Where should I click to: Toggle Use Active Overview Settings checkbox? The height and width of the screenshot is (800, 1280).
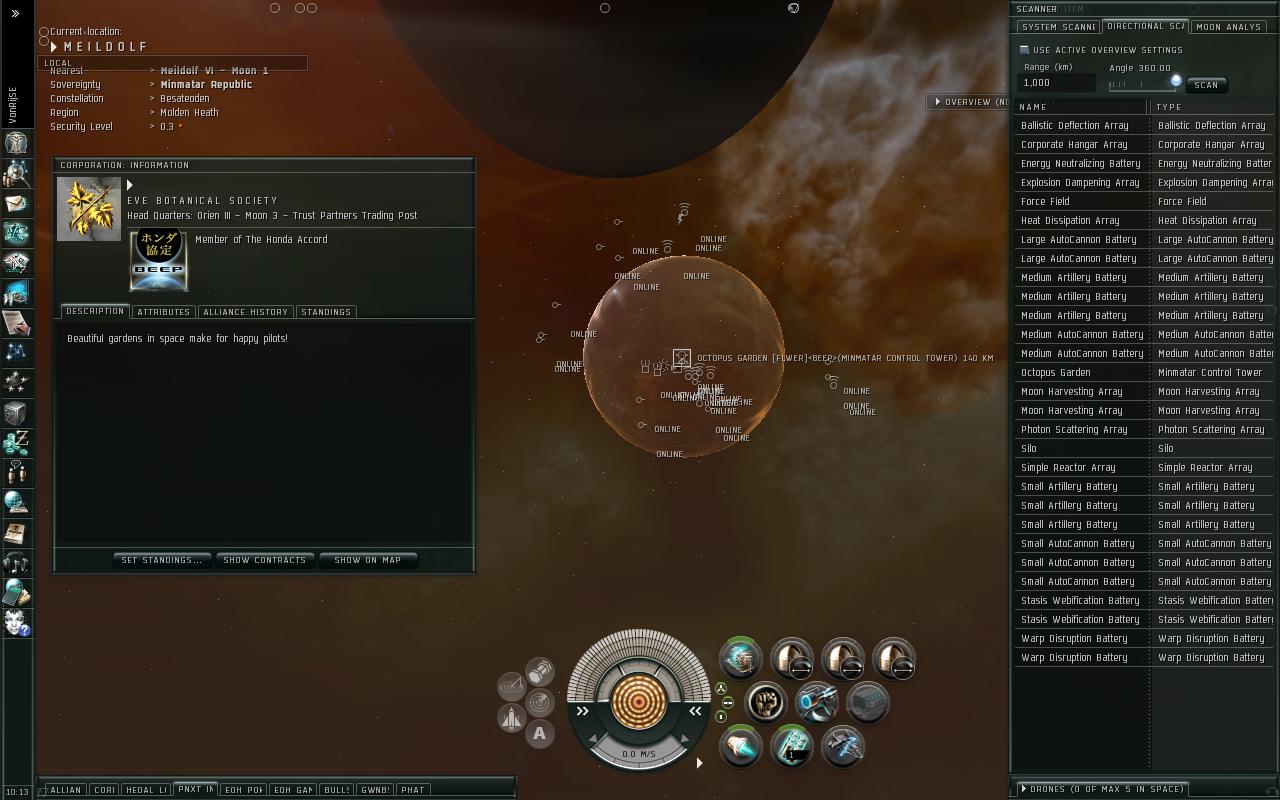1024,50
